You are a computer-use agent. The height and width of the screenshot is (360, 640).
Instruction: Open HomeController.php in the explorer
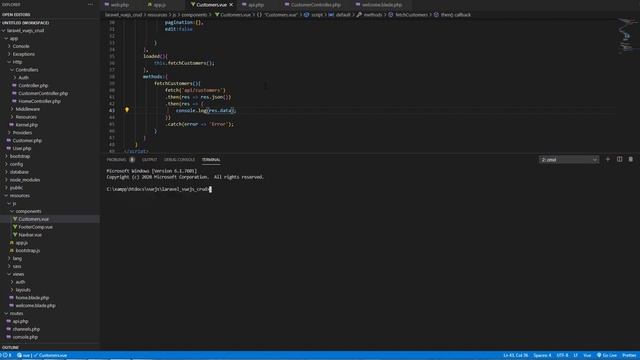(39, 101)
